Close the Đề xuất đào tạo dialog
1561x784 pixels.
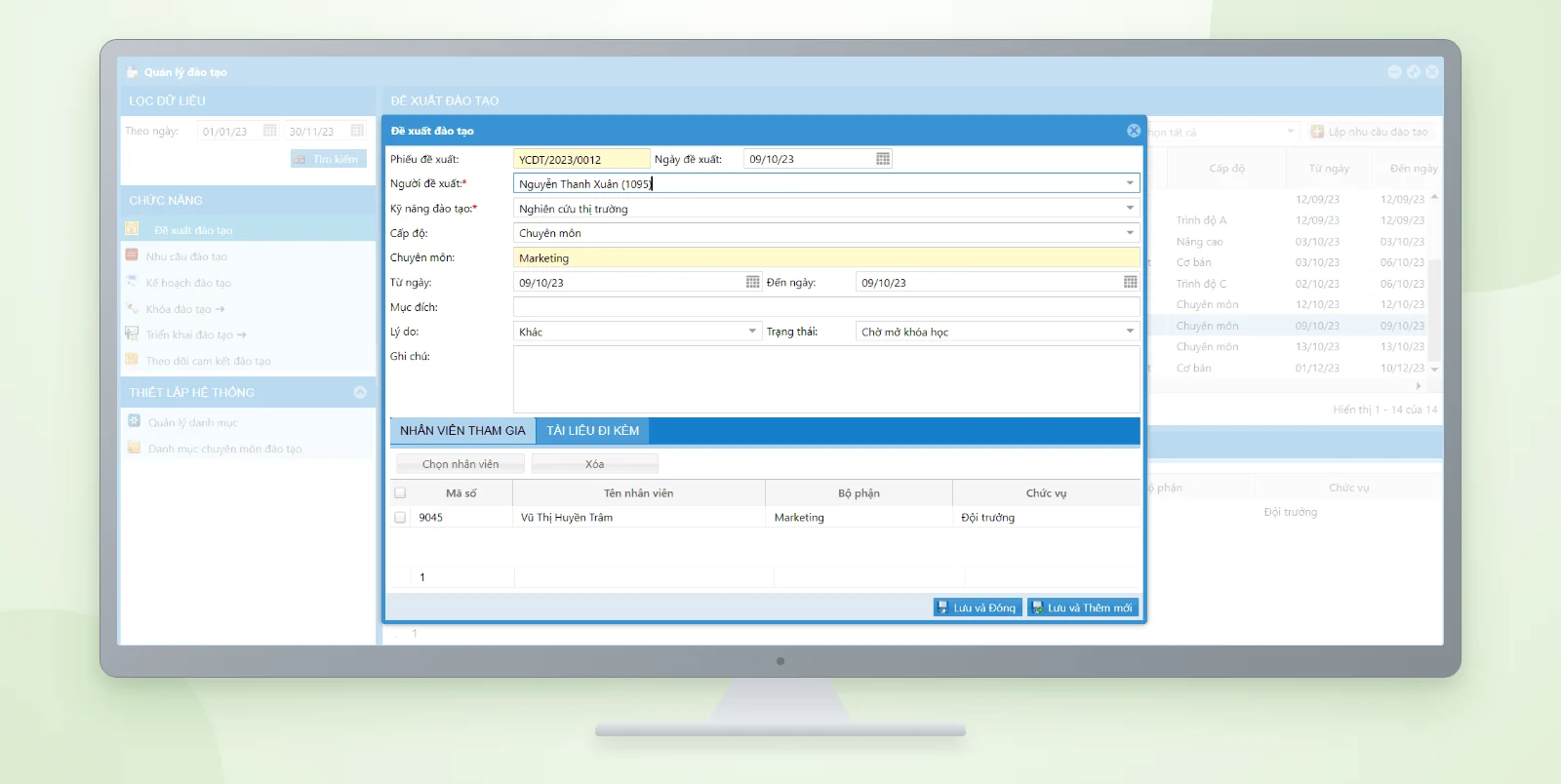click(1134, 131)
